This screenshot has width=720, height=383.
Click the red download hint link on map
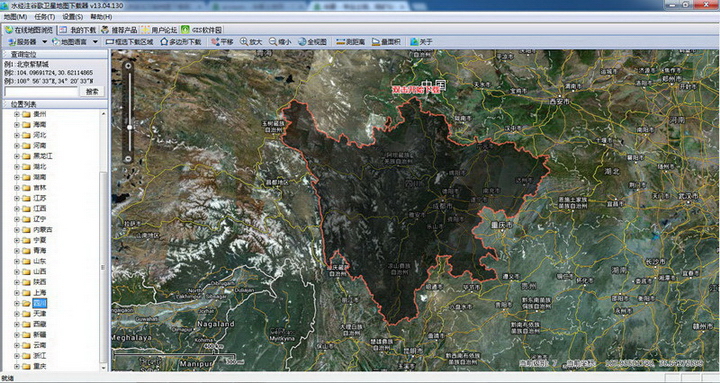pos(416,90)
